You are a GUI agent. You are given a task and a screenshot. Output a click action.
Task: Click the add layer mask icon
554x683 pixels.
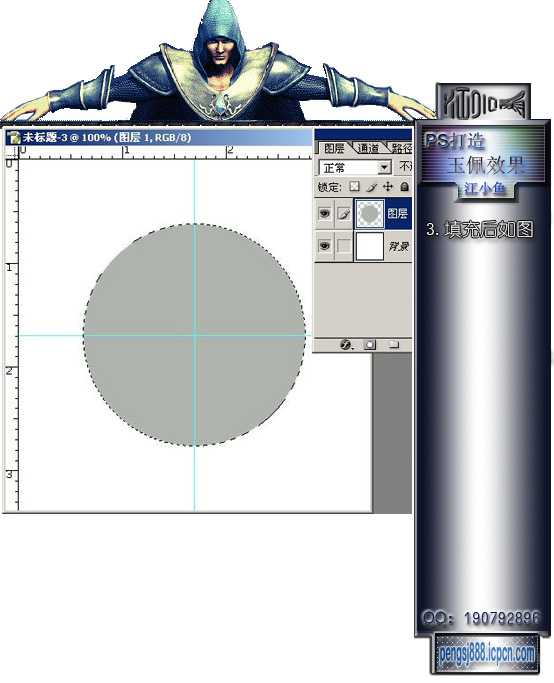370,345
